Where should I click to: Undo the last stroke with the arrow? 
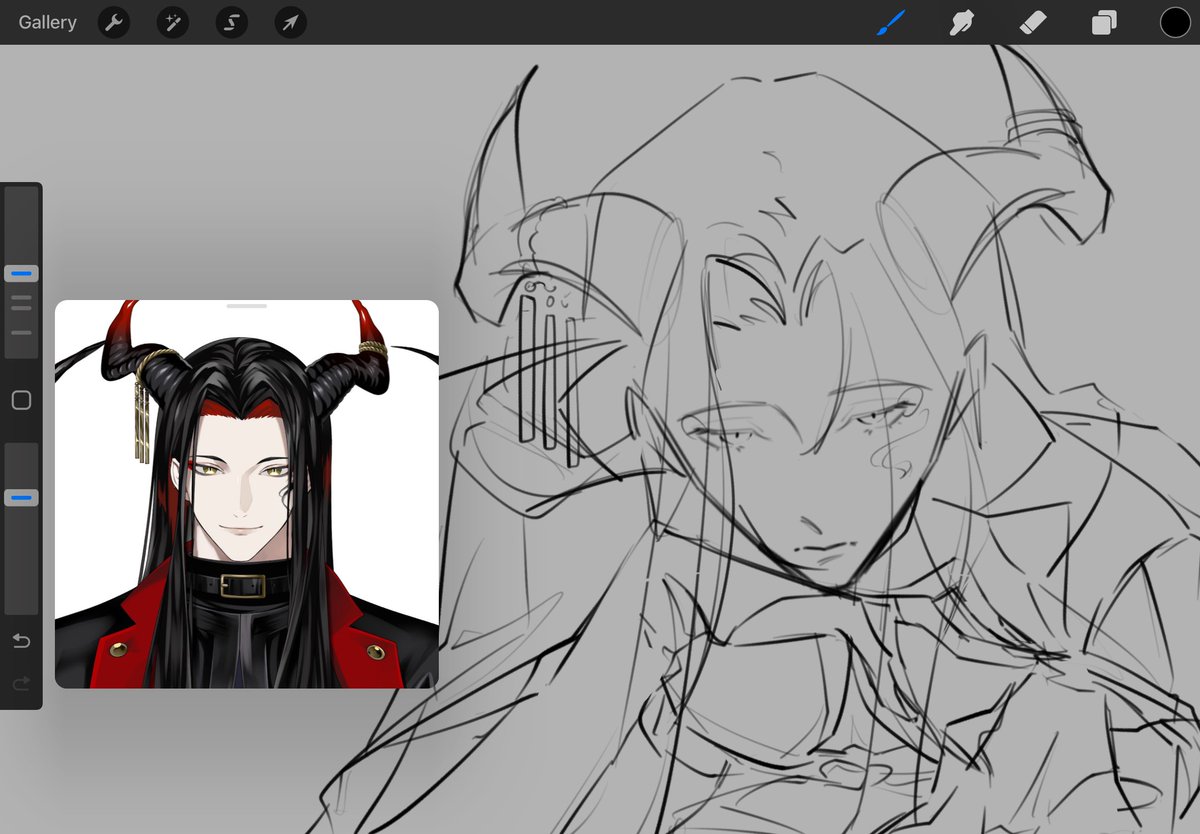(x=21, y=640)
